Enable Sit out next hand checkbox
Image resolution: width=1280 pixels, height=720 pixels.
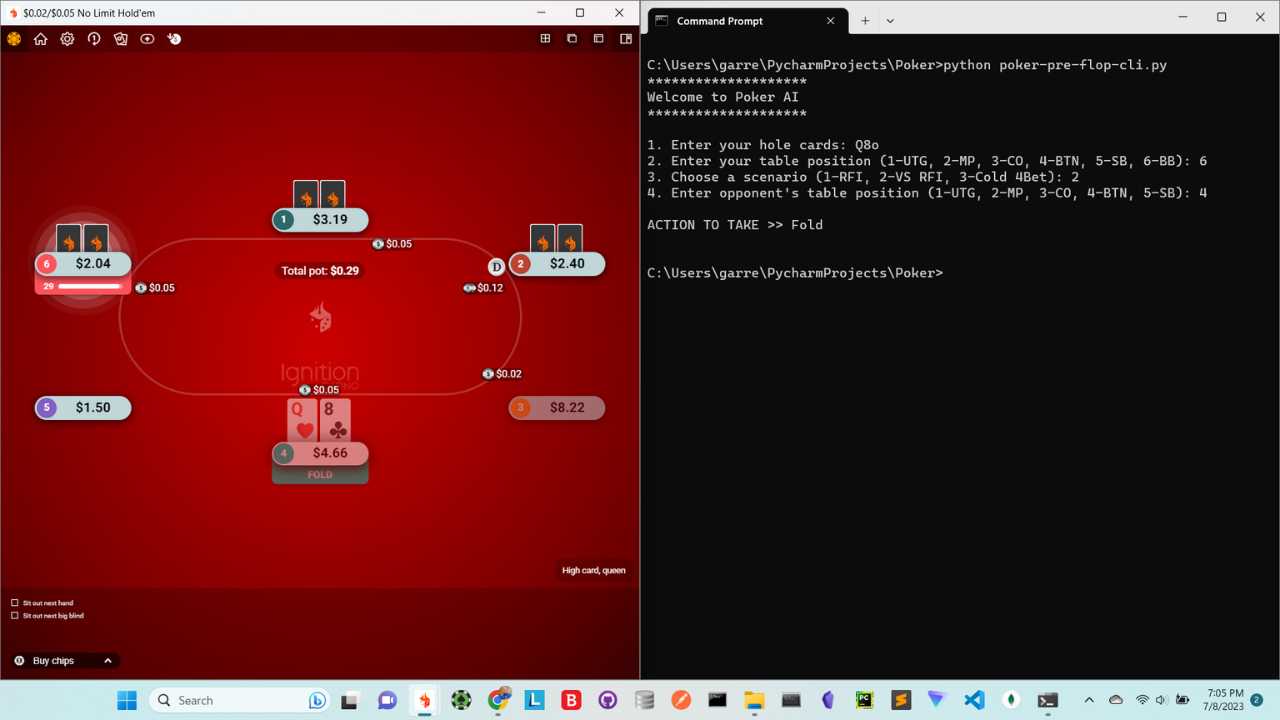coord(15,603)
